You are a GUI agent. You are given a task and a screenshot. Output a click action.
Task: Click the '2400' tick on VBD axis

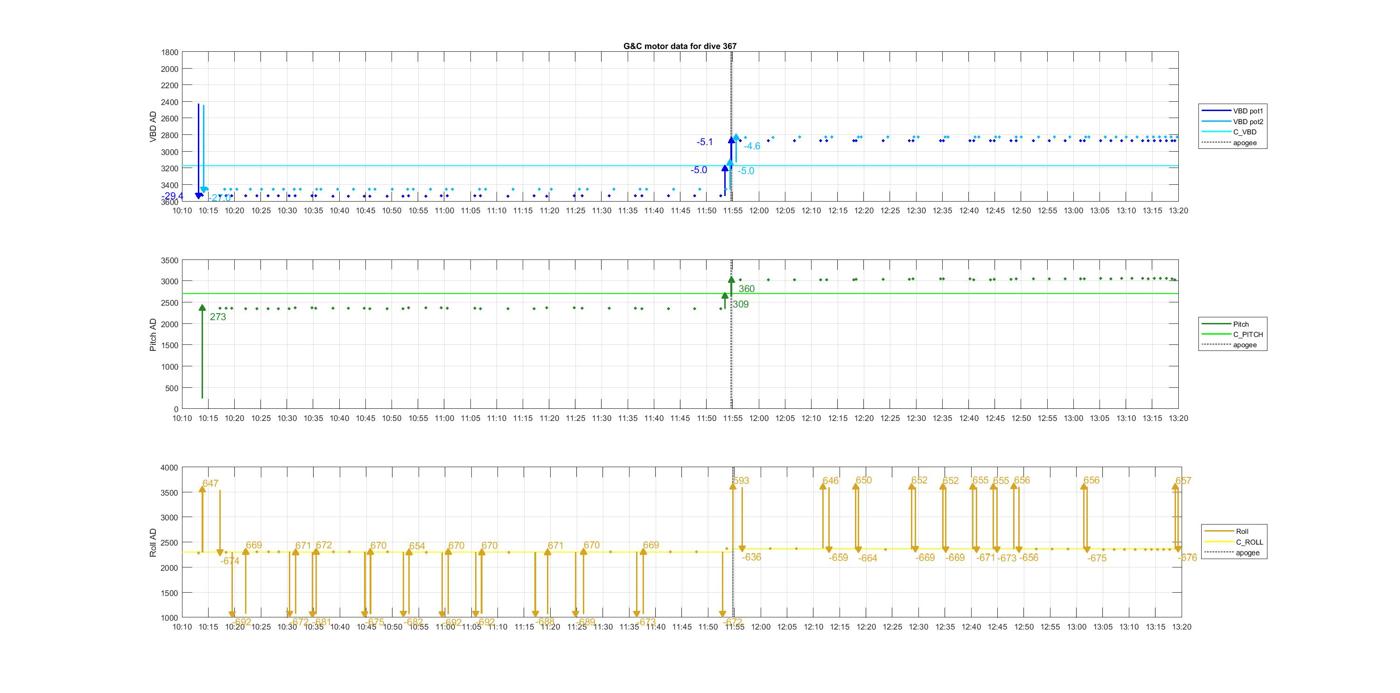169,102
